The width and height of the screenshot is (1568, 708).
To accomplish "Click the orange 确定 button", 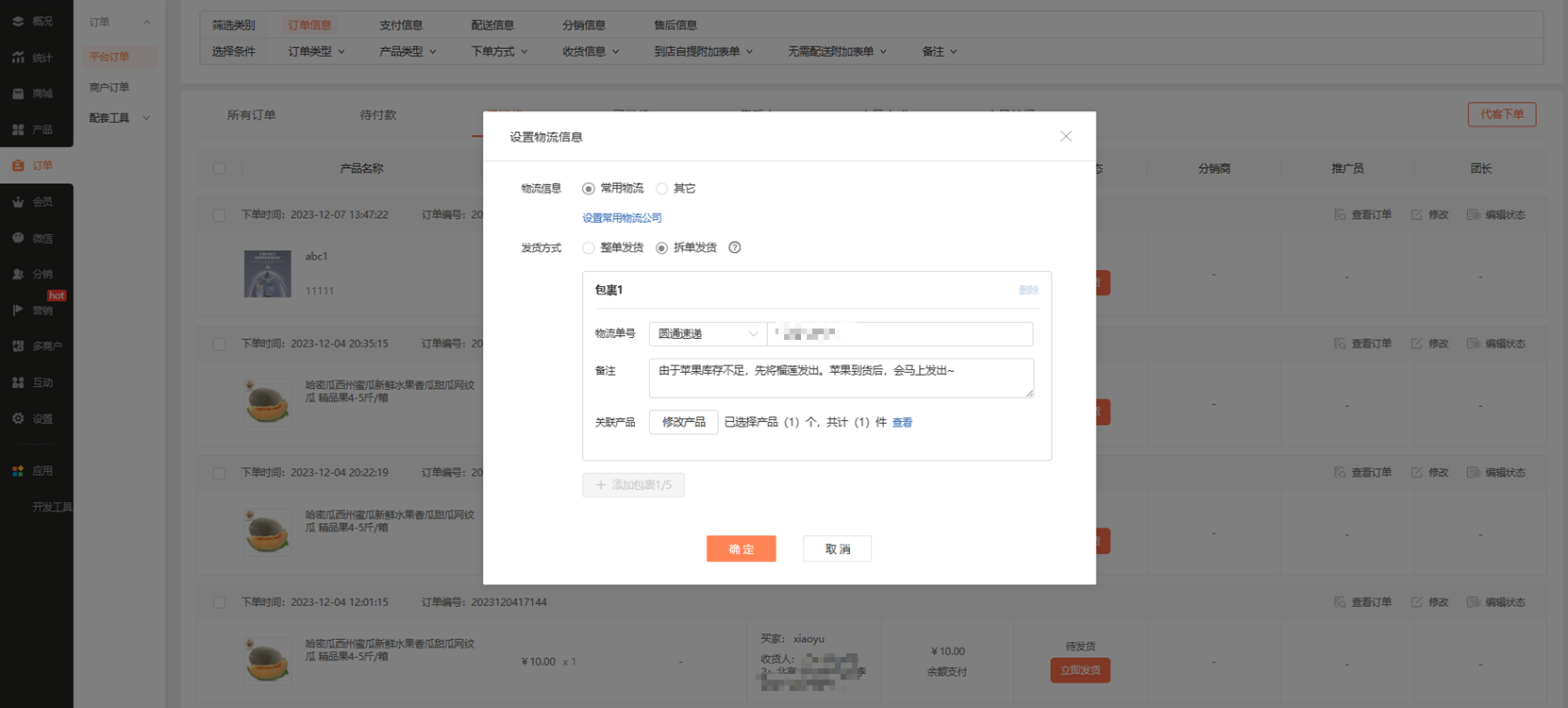I will (741, 548).
